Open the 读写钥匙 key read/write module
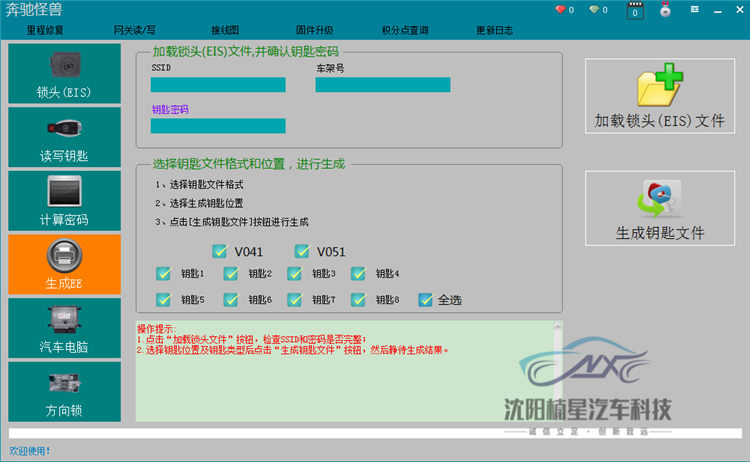This screenshot has width=750, height=462. click(64, 137)
